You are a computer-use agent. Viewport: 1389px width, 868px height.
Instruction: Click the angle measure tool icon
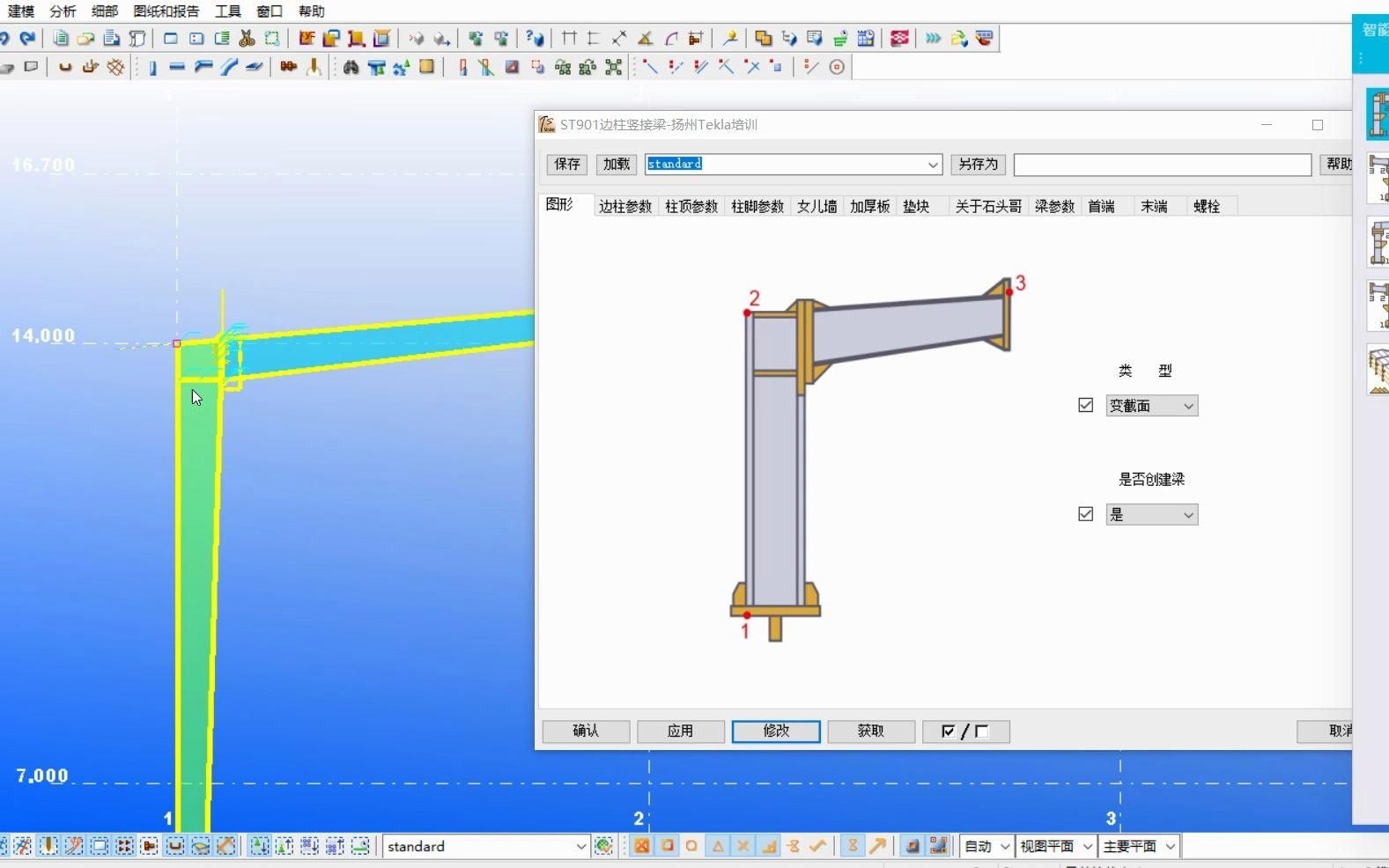[x=645, y=38]
